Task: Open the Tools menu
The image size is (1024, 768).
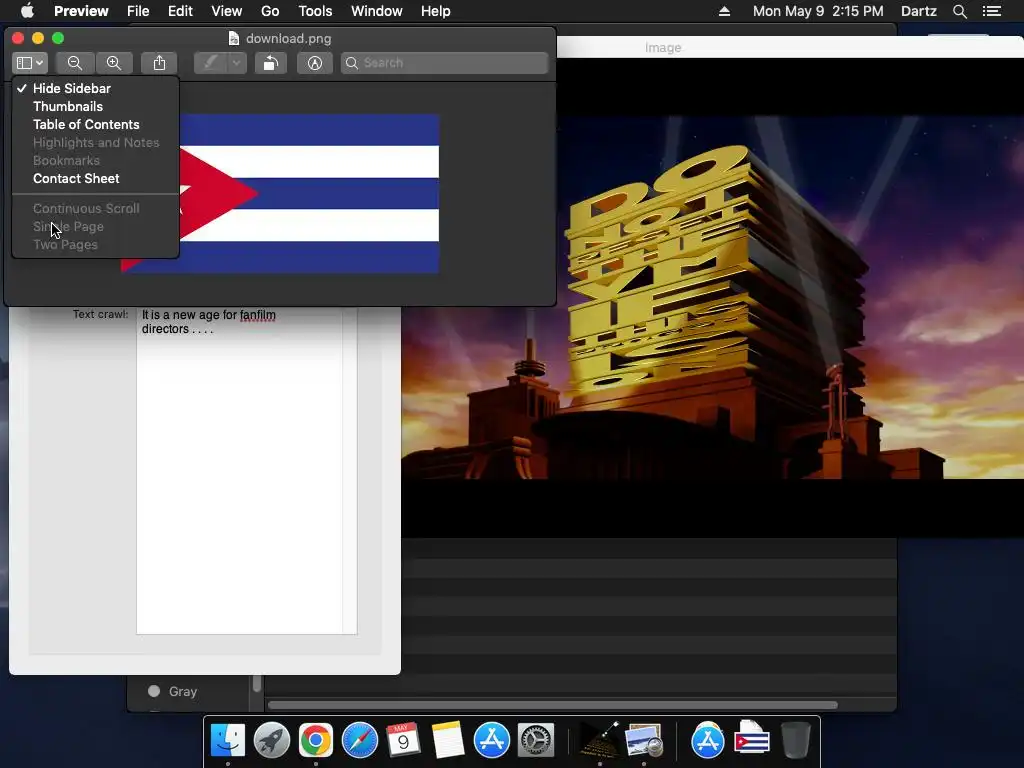Action: pyautogui.click(x=315, y=11)
